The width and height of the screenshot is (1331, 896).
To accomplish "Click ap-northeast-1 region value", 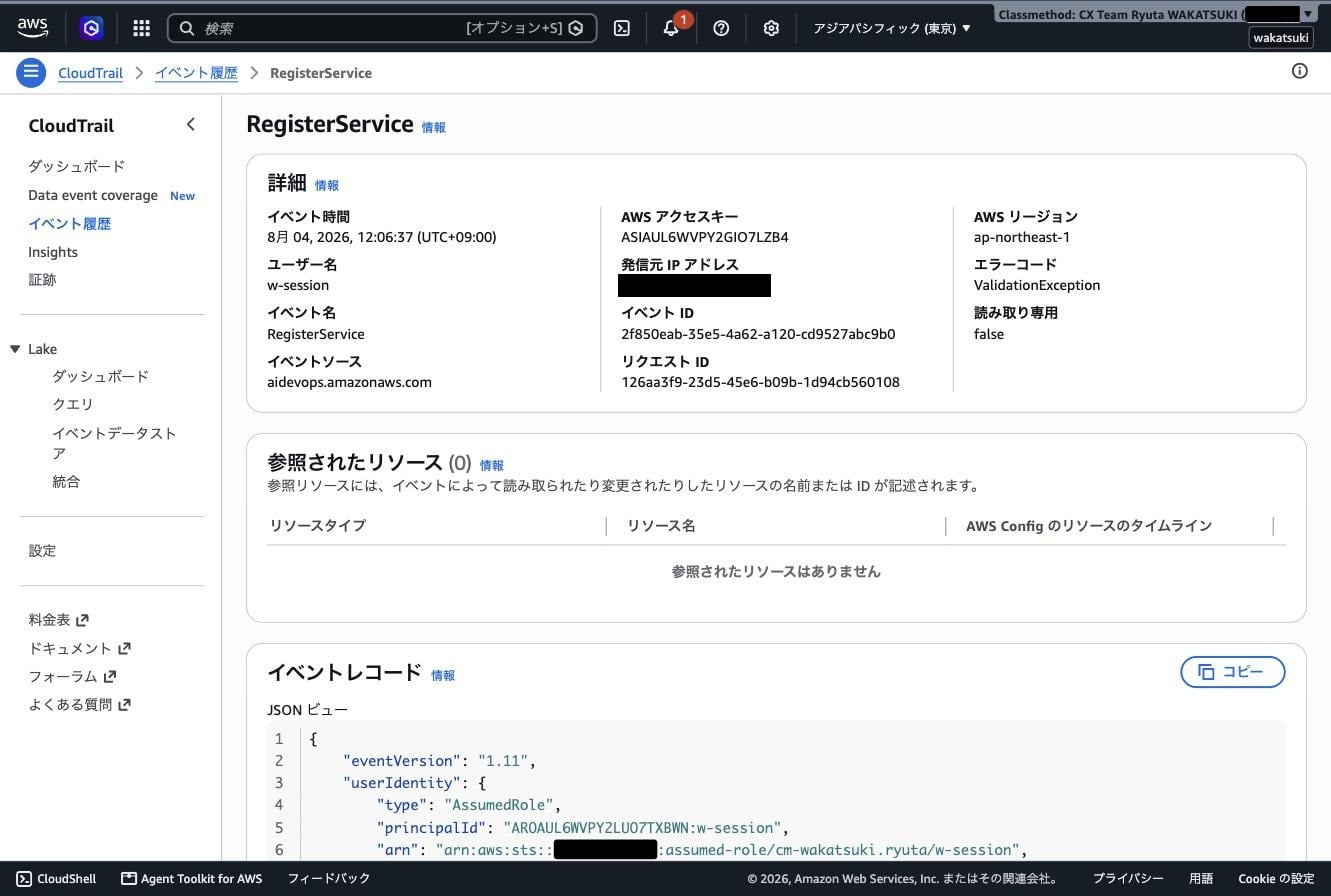I will click(x=1022, y=237).
